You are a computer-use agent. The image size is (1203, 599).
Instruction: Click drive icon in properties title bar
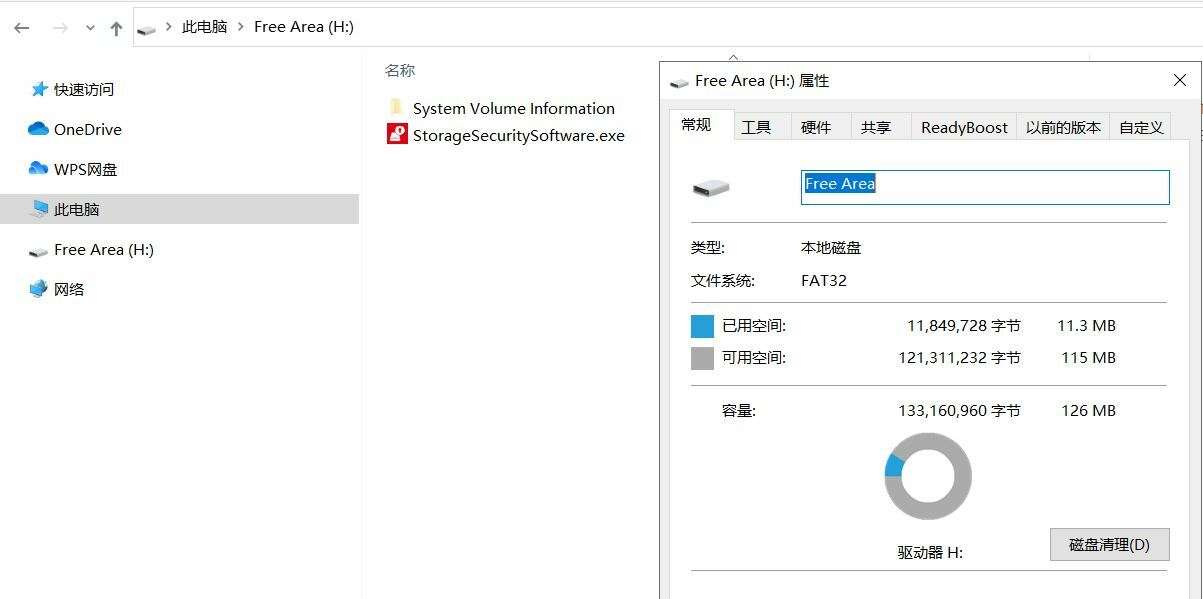pyautogui.click(x=679, y=82)
